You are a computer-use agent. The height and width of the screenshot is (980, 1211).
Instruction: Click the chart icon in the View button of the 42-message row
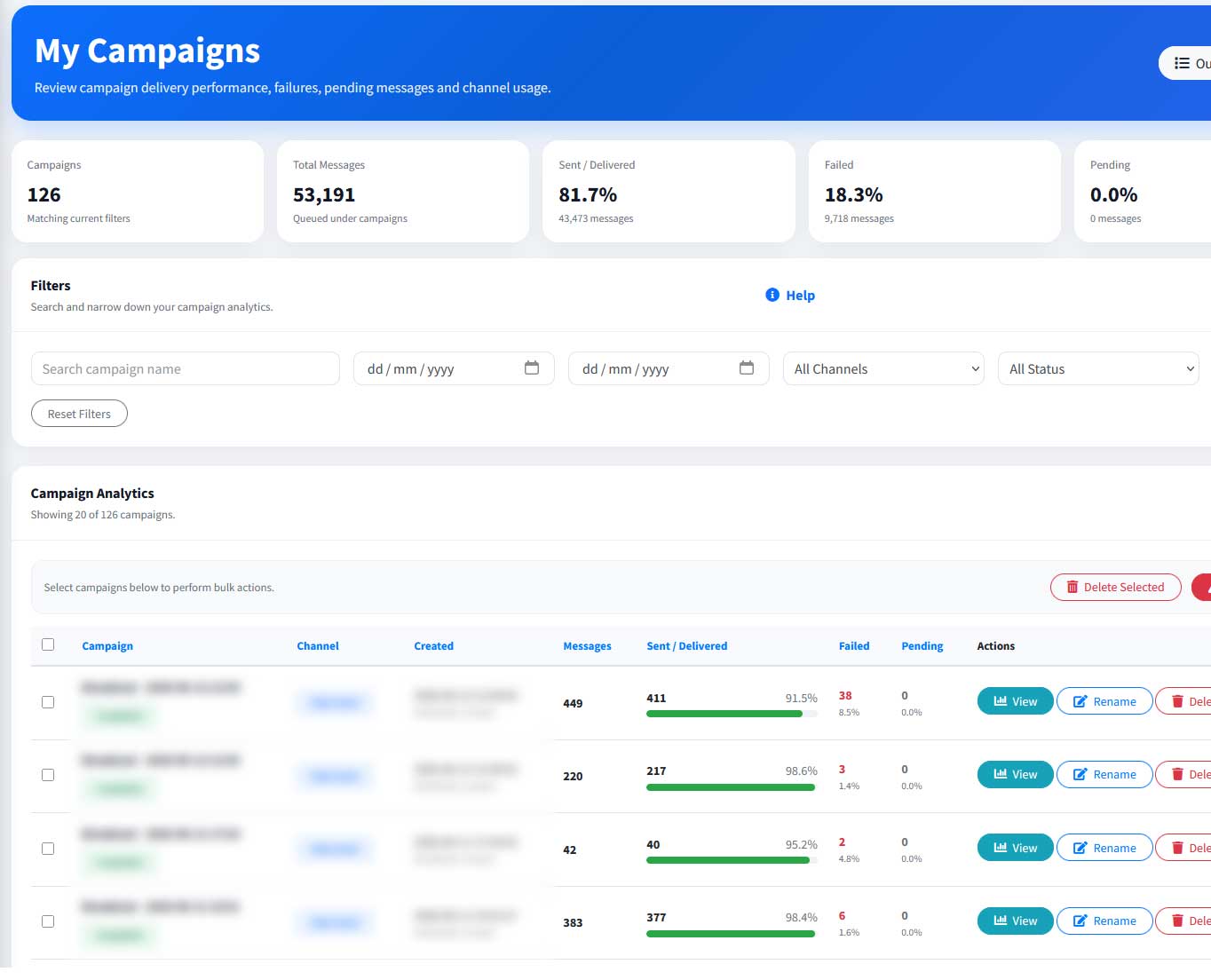[x=1001, y=848]
